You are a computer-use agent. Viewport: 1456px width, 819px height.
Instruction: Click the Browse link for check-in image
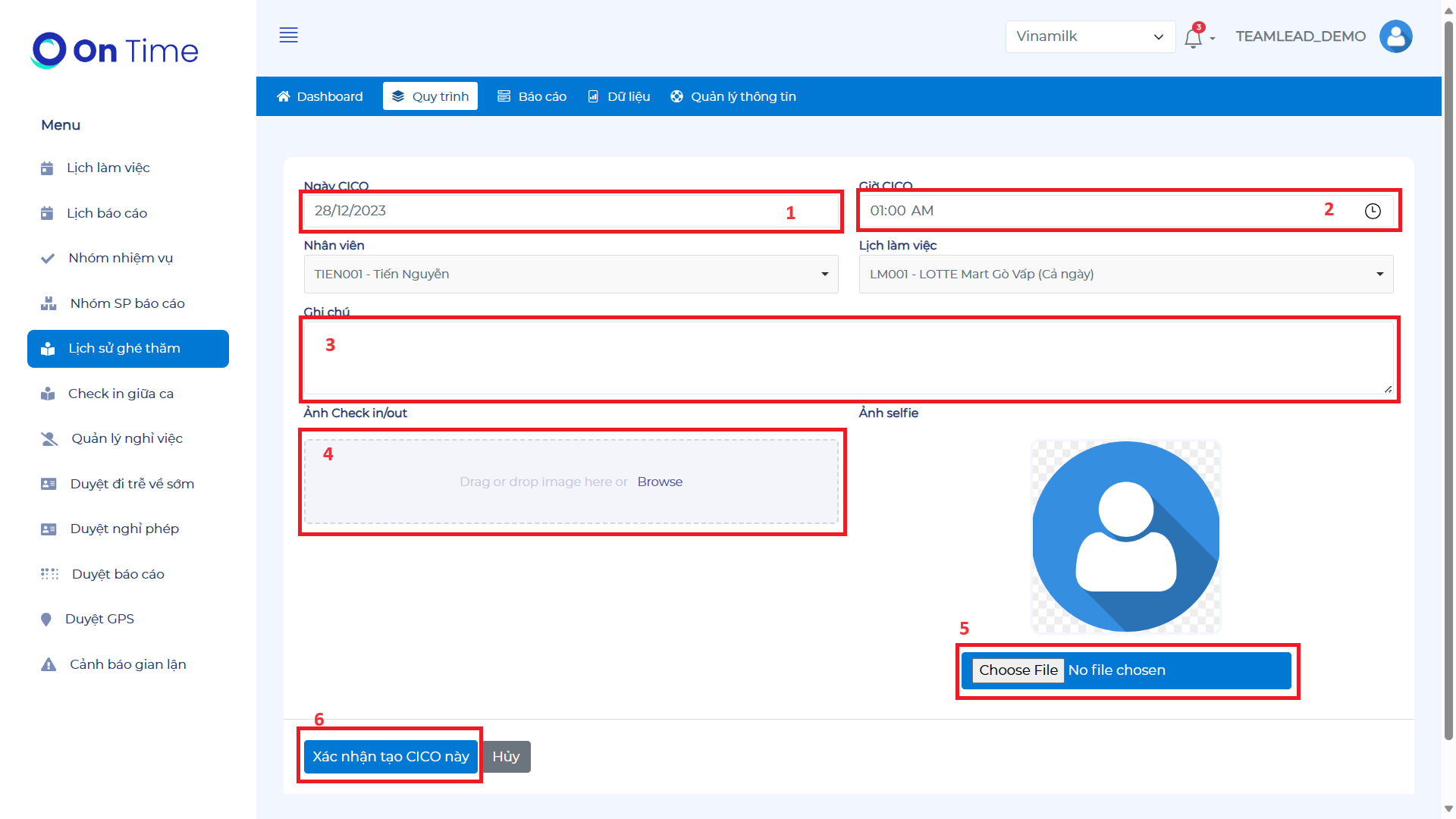[x=660, y=482]
